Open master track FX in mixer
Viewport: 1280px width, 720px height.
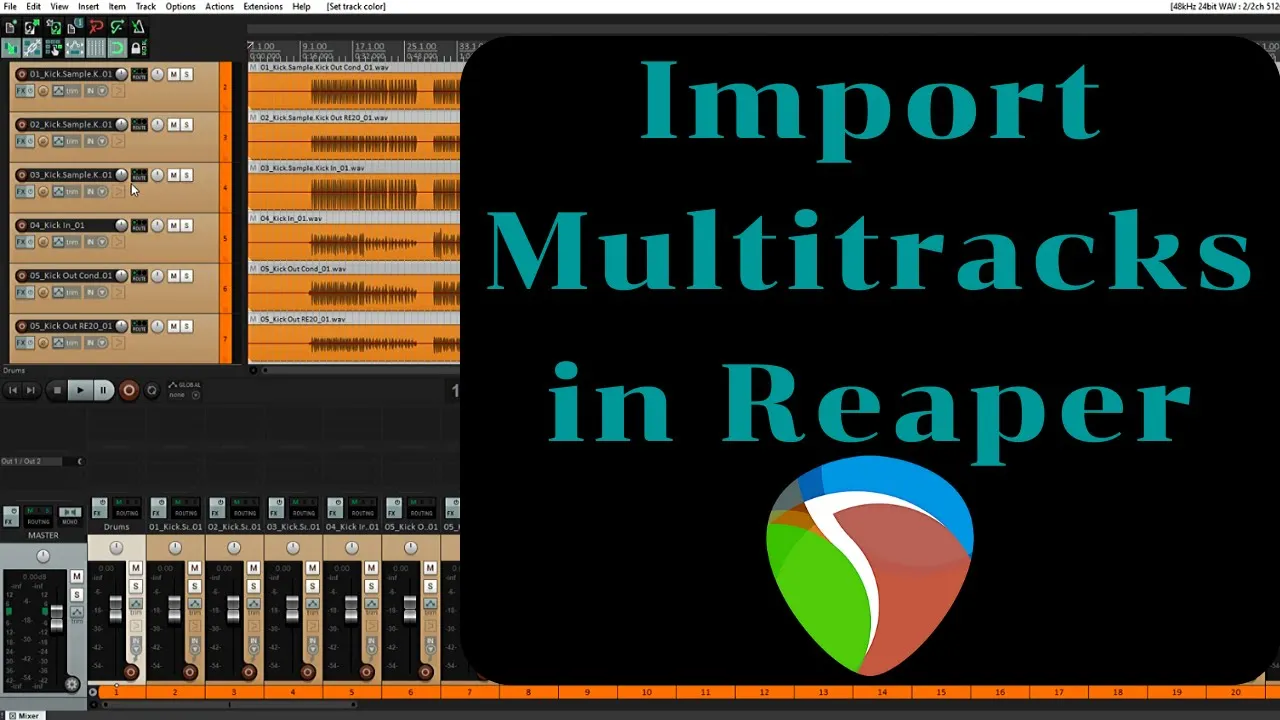coord(11,516)
